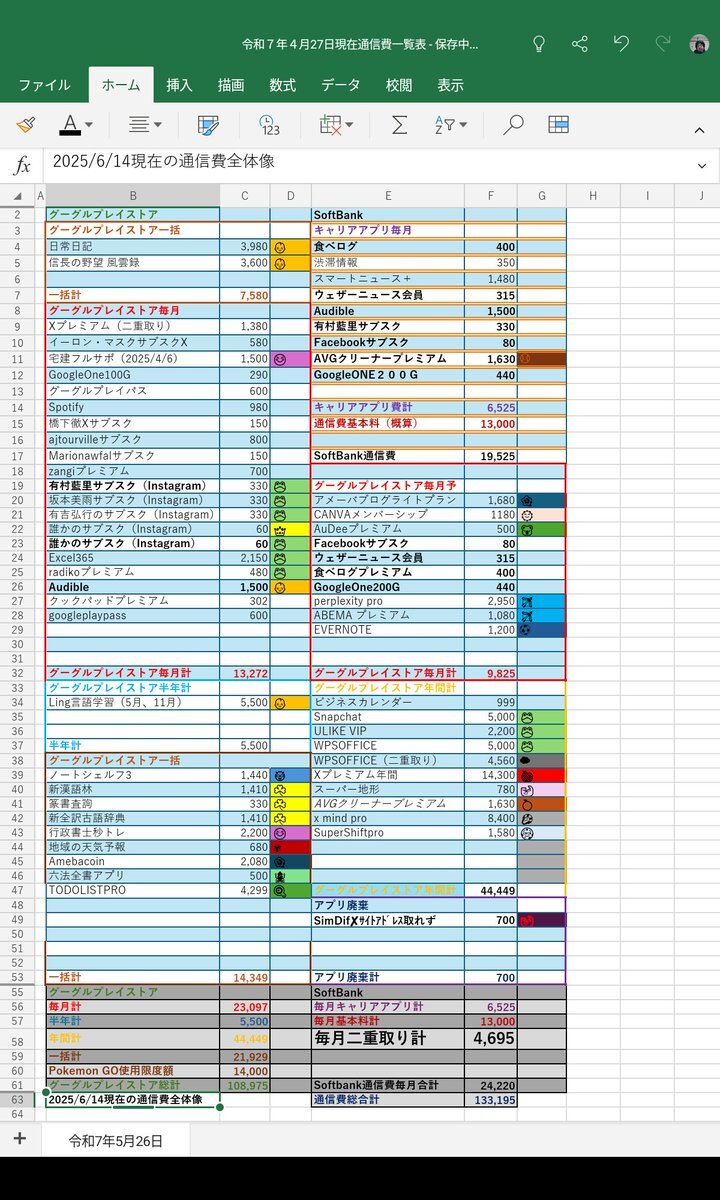Viewport: 720px width, 1200px height.
Task: Add a new sheet with plus button
Action: 19,1139
